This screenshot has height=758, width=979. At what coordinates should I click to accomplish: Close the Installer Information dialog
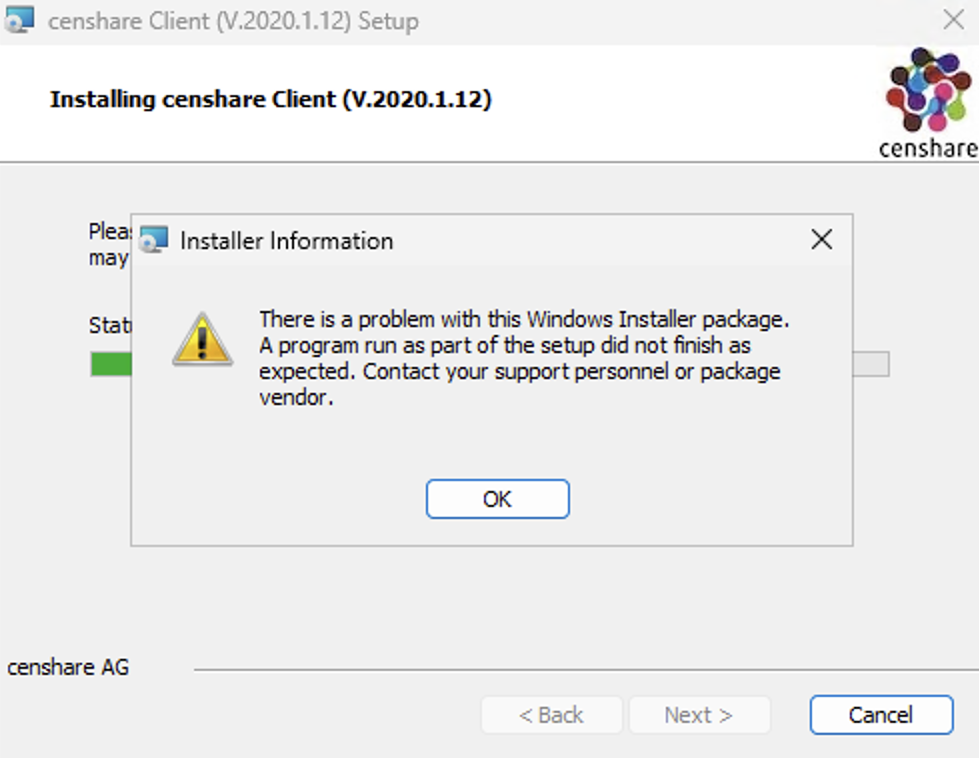coord(821,240)
